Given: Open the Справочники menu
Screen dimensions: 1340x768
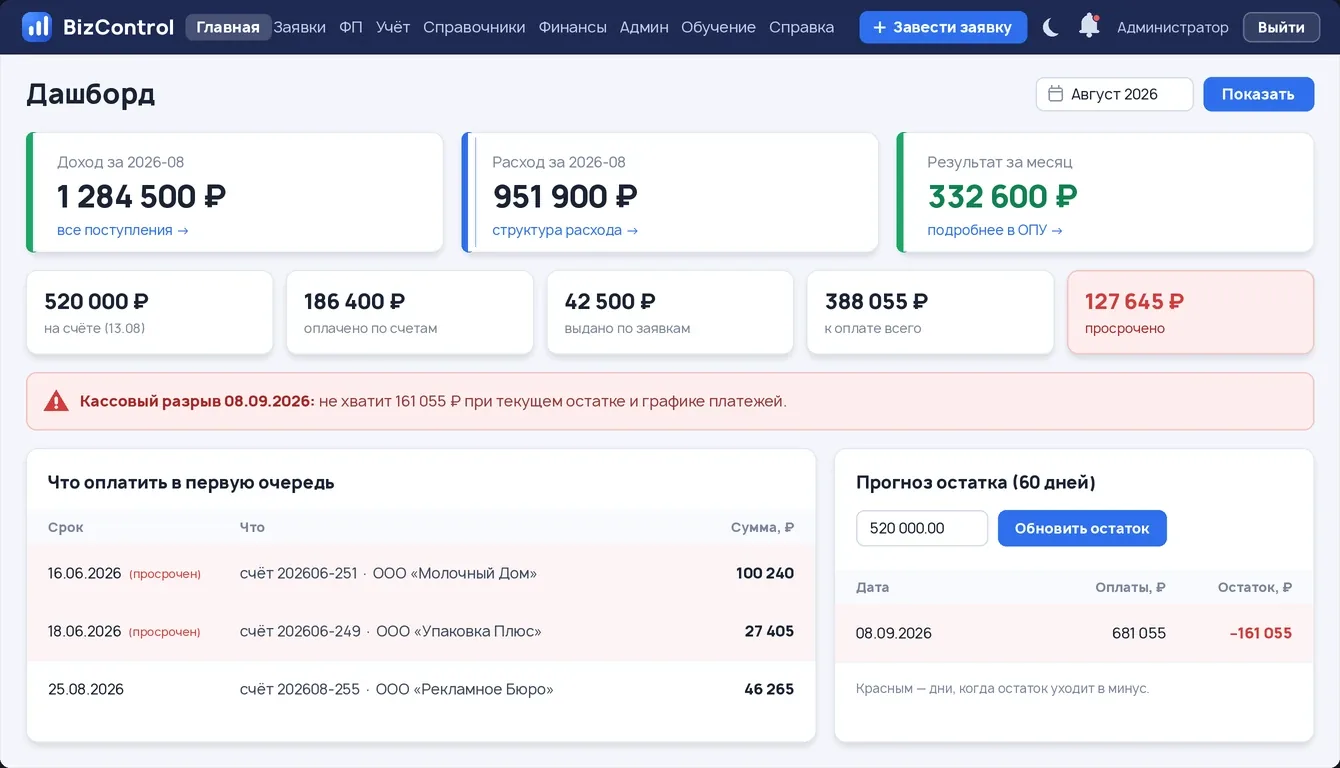Looking at the screenshot, I should [x=474, y=27].
